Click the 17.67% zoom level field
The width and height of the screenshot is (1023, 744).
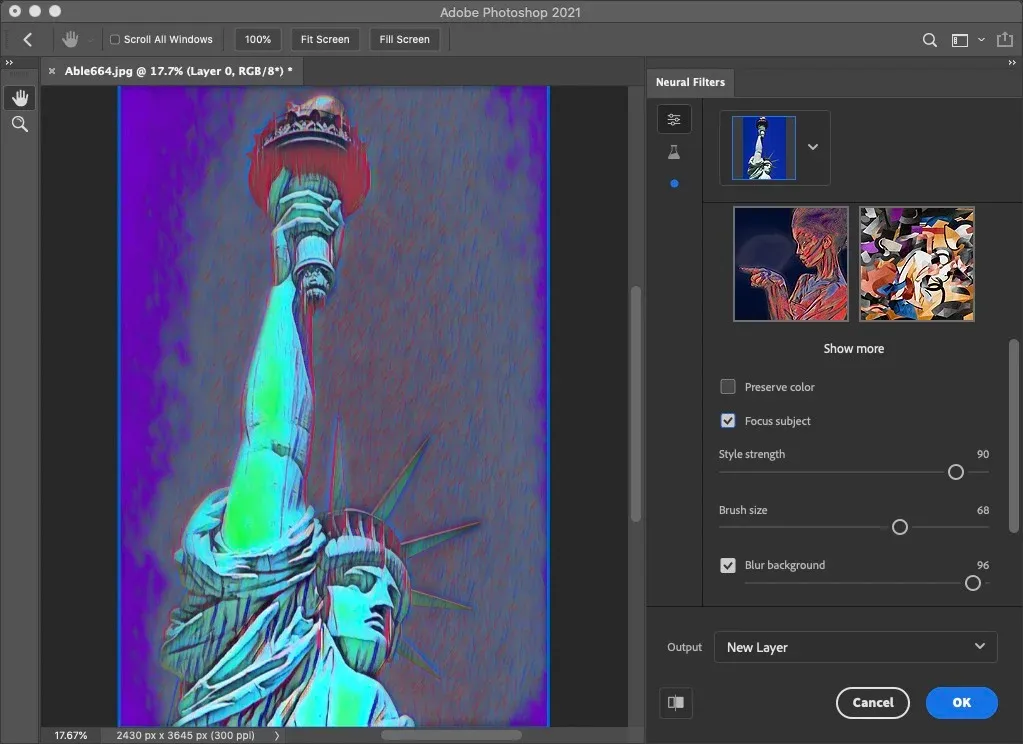coord(70,736)
